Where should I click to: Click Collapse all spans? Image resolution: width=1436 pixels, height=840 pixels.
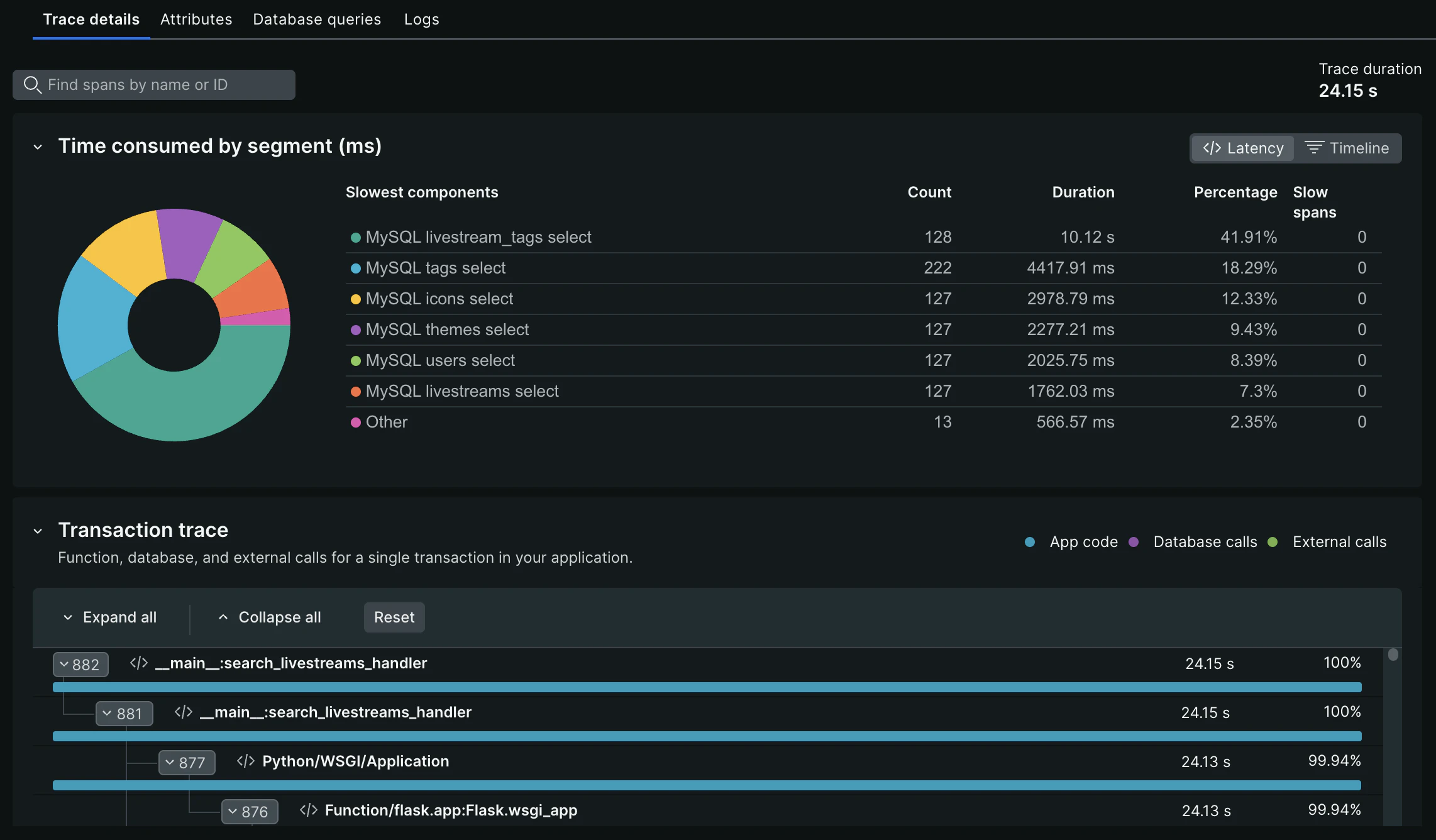270,617
